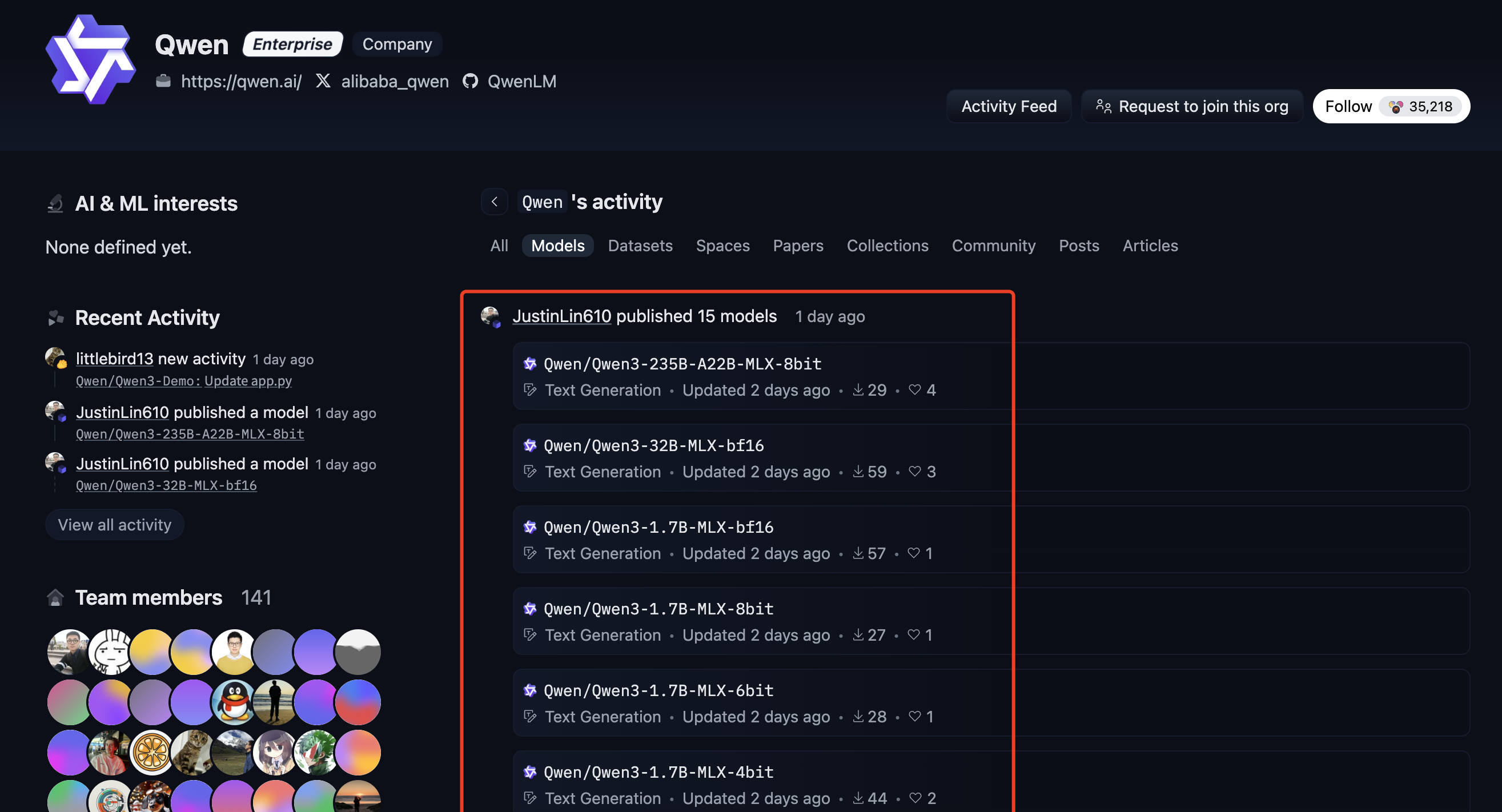The image size is (1502, 812).
Task: Open the Articles tab
Action: coord(1150,246)
